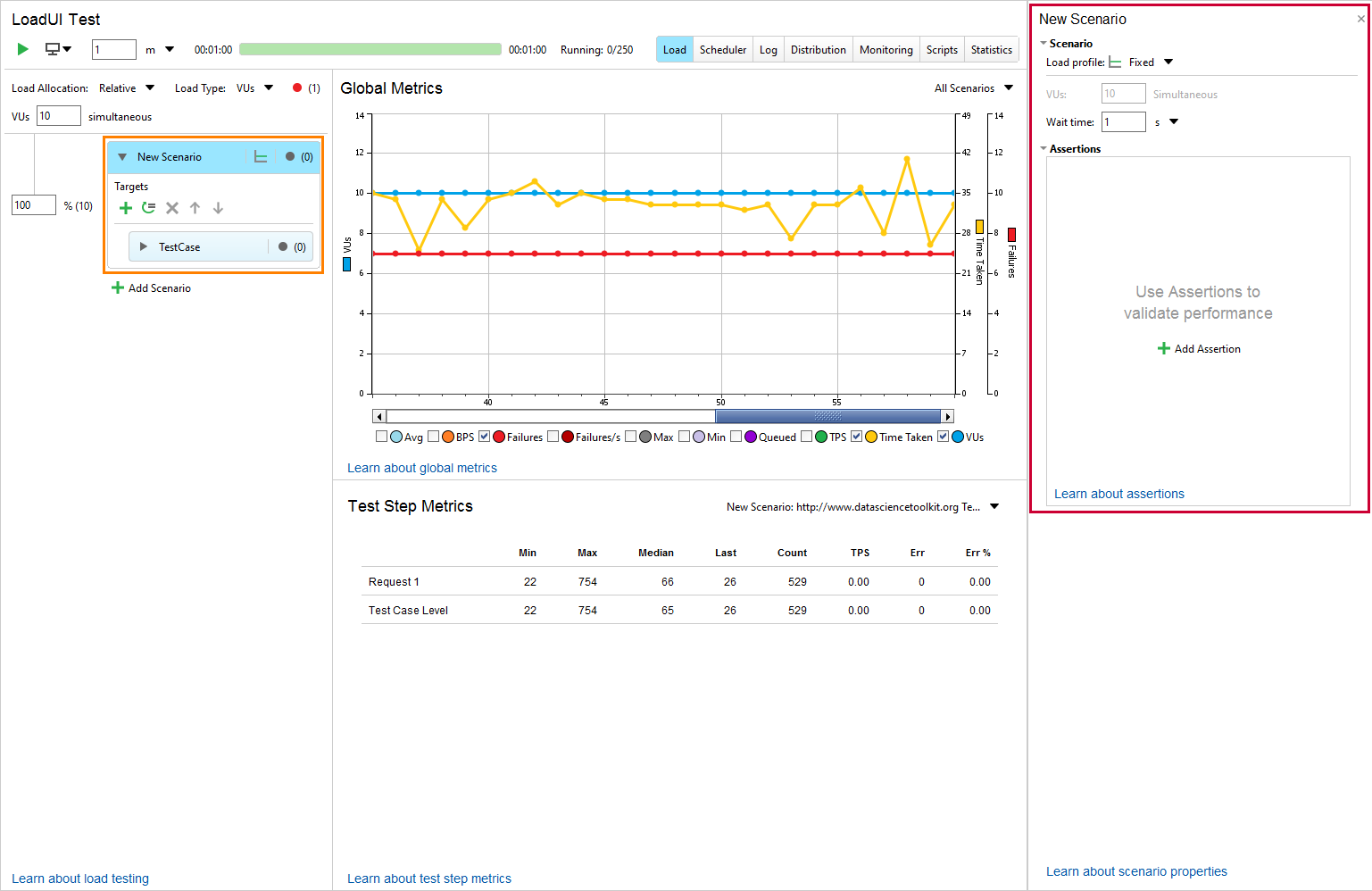1372x891 pixels.
Task: Click the refresh targets icon
Action: click(x=149, y=208)
